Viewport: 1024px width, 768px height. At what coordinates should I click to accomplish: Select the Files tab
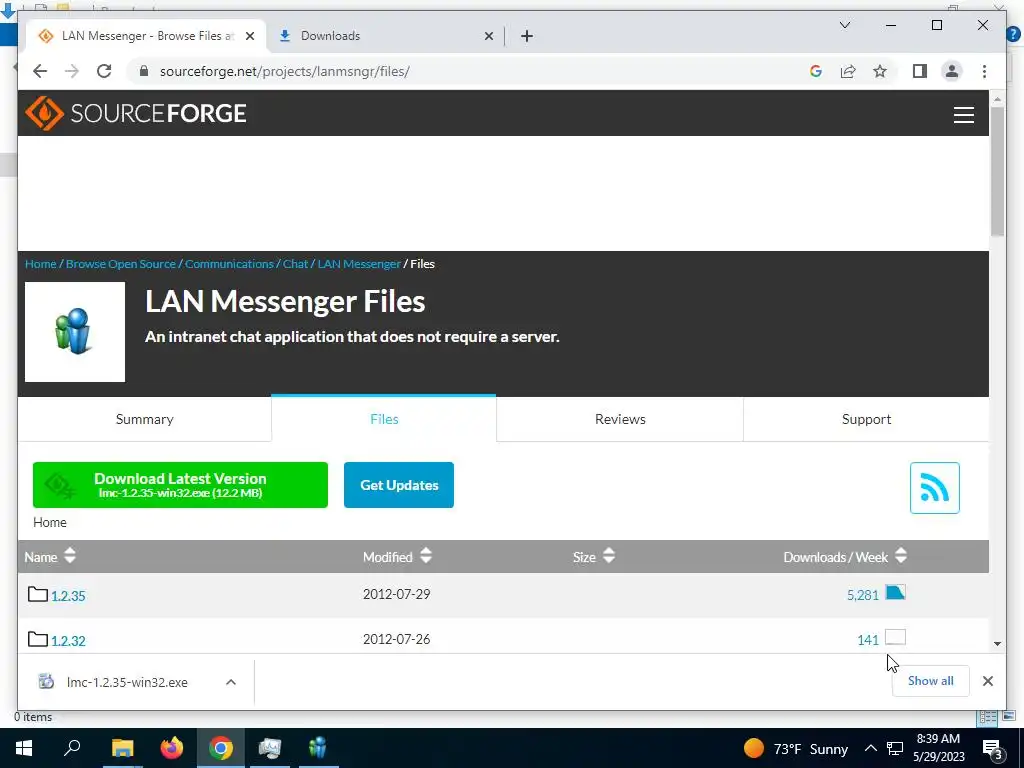pyautogui.click(x=384, y=419)
